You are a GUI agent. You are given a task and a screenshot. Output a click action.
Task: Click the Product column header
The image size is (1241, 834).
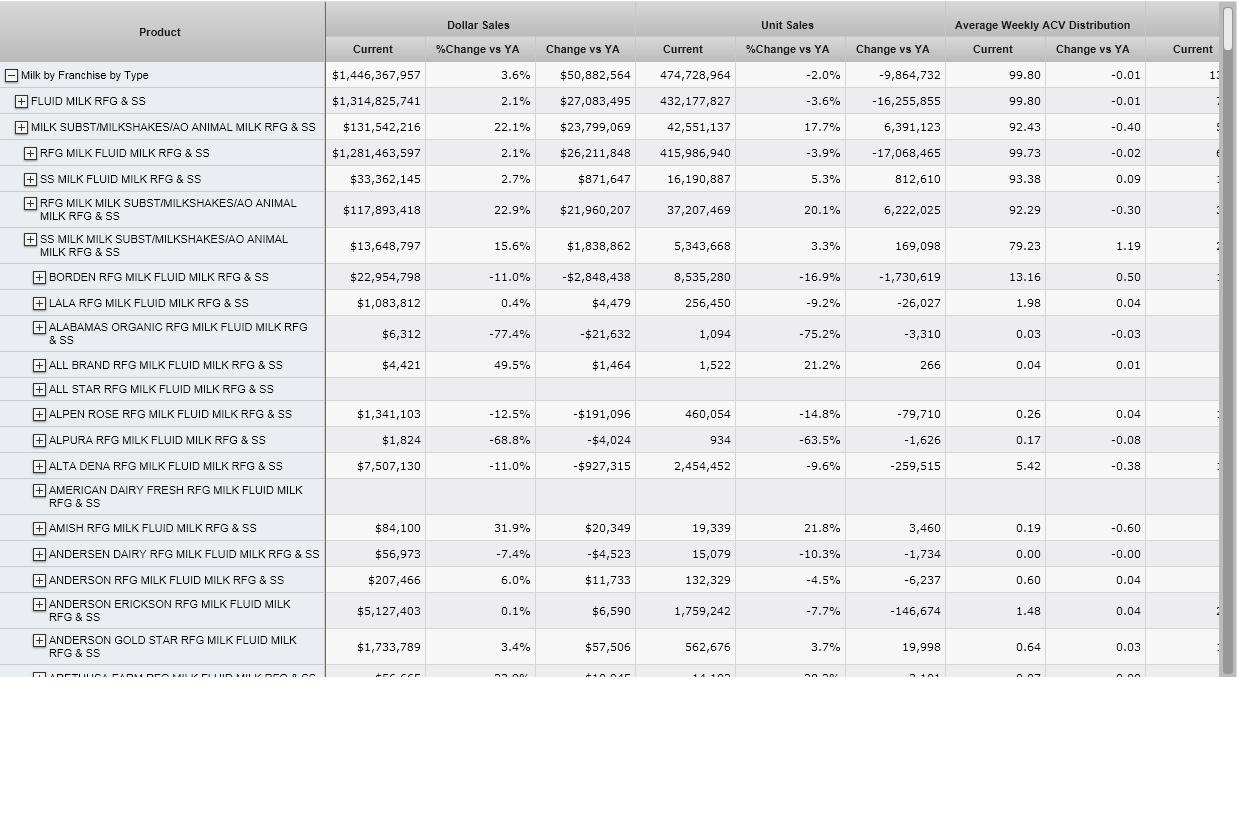(x=160, y=32)
